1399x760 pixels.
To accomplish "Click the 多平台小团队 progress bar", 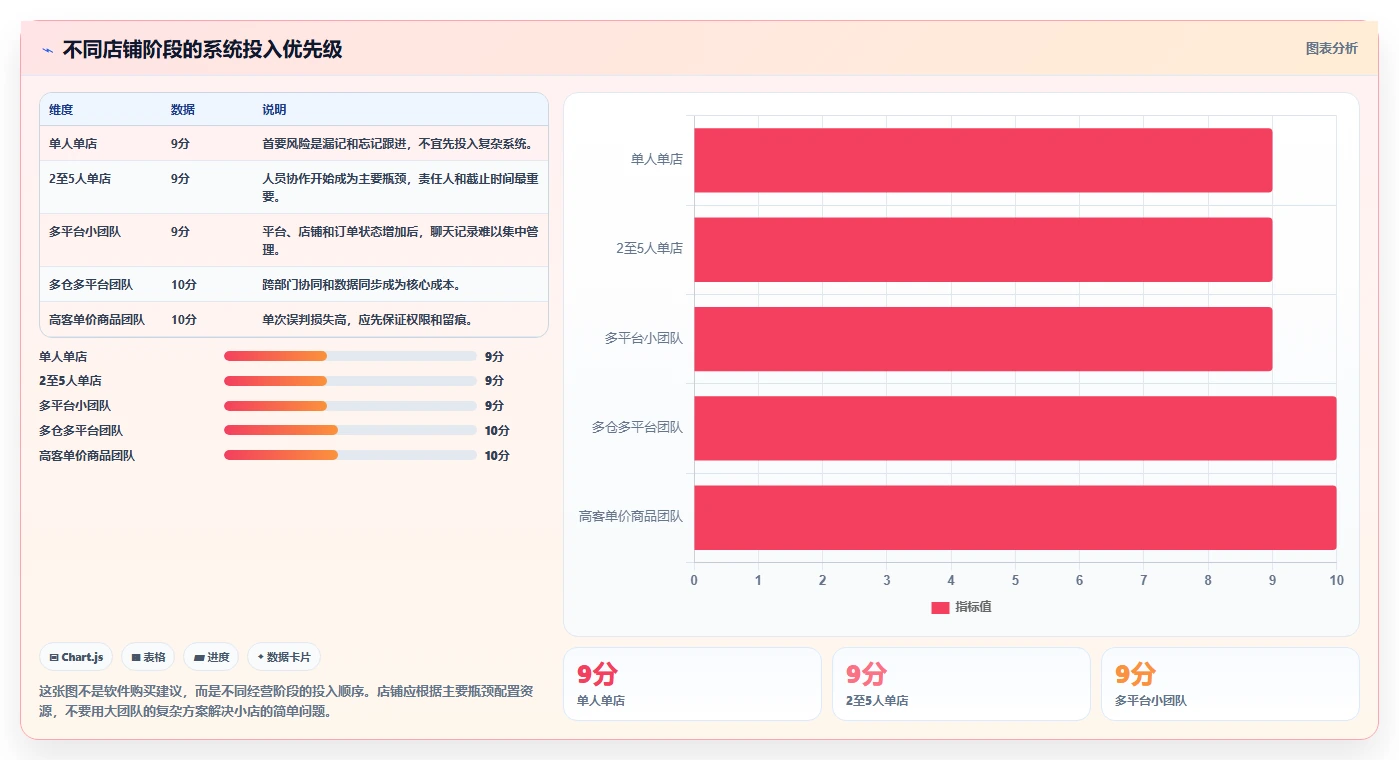I will (350, 406).
